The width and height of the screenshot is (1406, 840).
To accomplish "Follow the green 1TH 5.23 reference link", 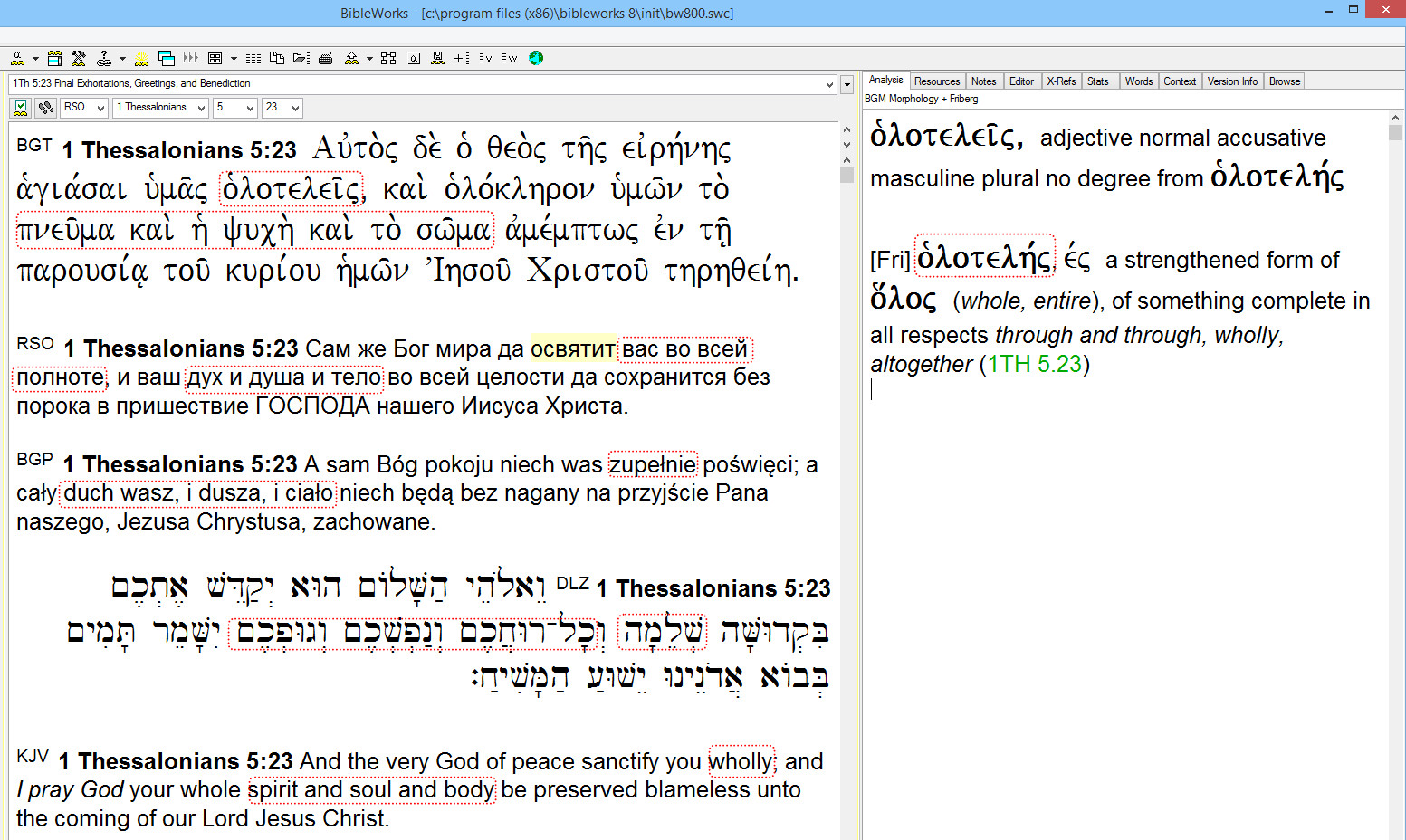I will coord(1035,364).
